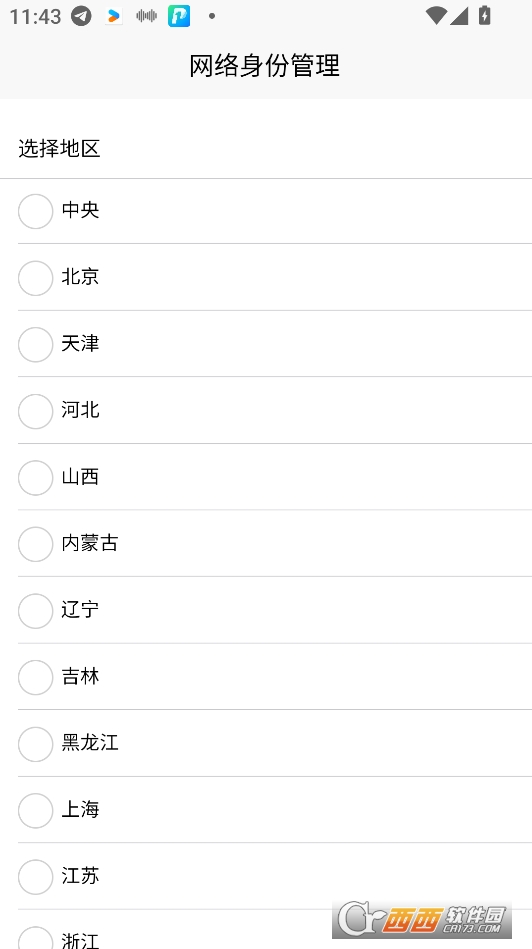Pick the 河北 radio button

[x=35, y=411]
